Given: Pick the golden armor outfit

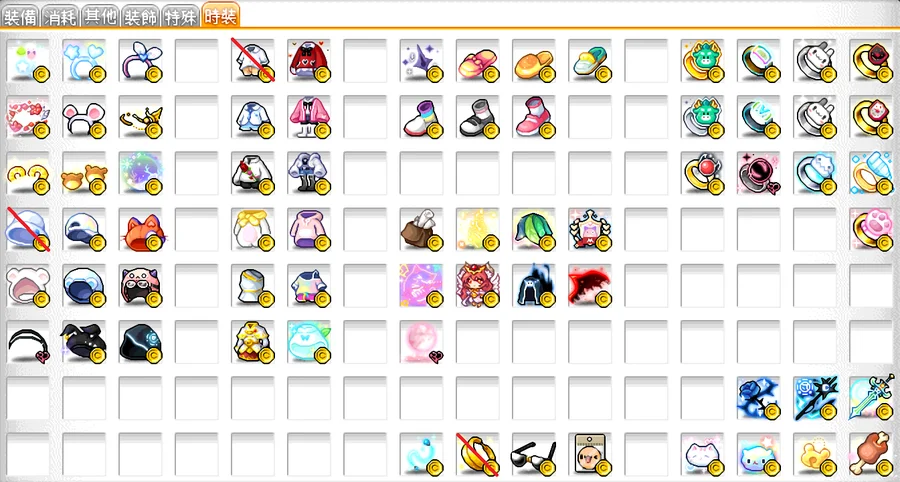Looking at the screenshot, I should coord(253,341).
